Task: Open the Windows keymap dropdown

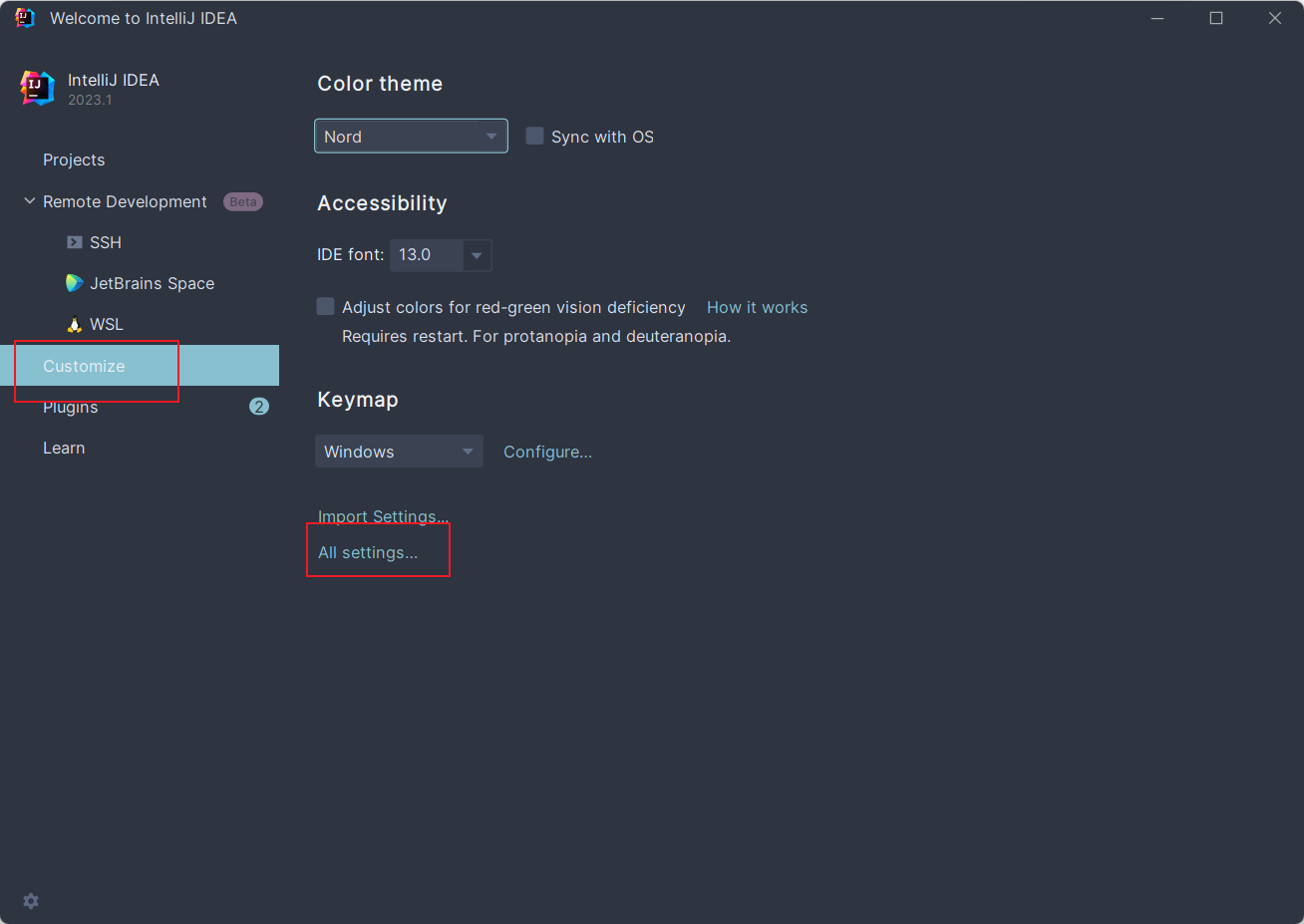Action: click(x=399, y=452)
